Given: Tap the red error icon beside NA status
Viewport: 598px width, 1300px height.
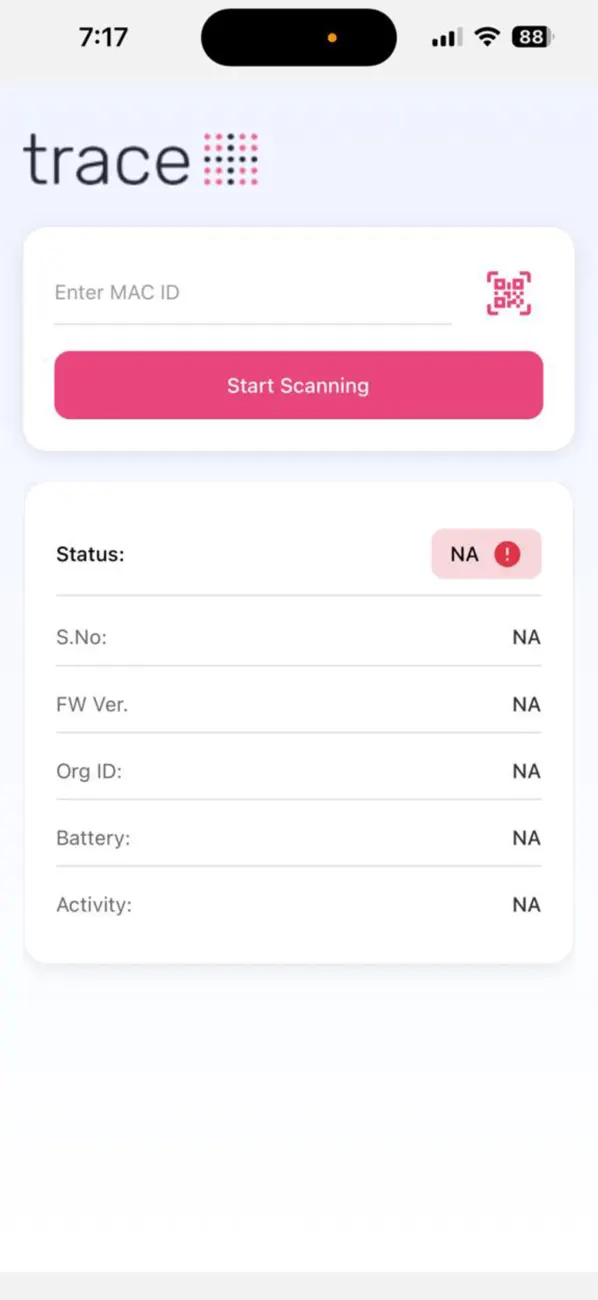Looking at the screenshot, I should click(x=506, y=553).
